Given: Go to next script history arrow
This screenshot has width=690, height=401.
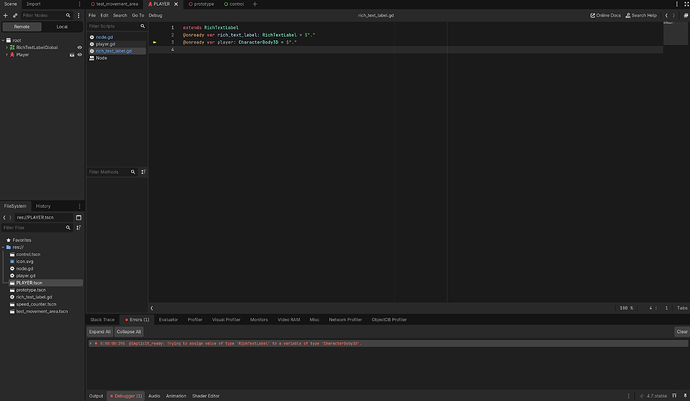Looking at the screenshot, I should tap(674, 15).
